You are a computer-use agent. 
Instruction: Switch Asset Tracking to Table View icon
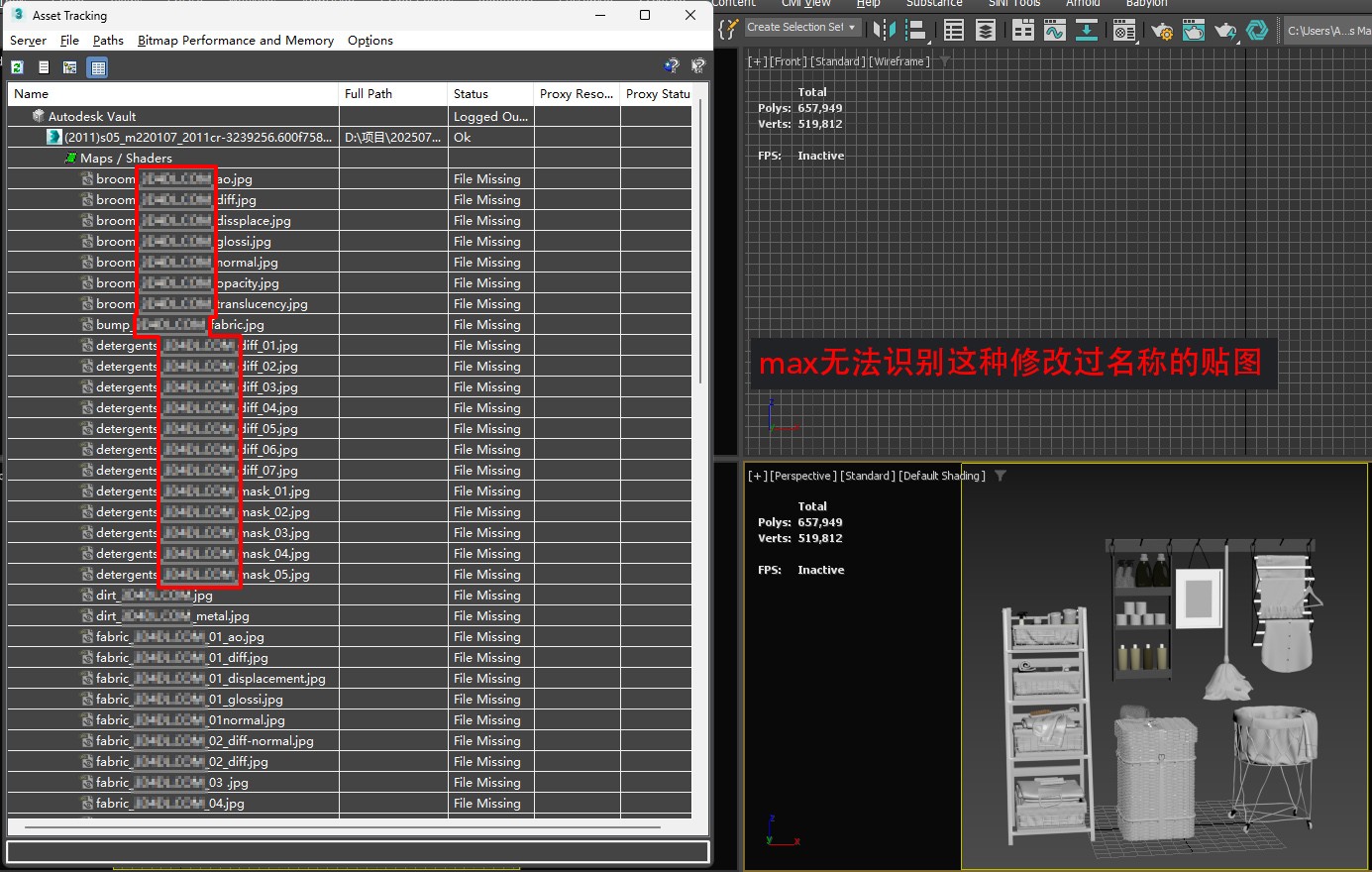pyautogui.click(x=97, y=67)
